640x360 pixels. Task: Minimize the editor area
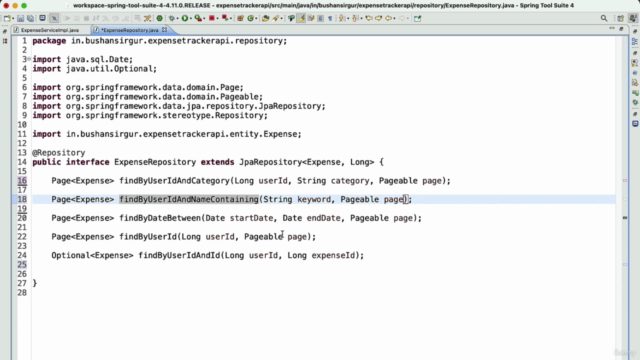tap(611, 29)
